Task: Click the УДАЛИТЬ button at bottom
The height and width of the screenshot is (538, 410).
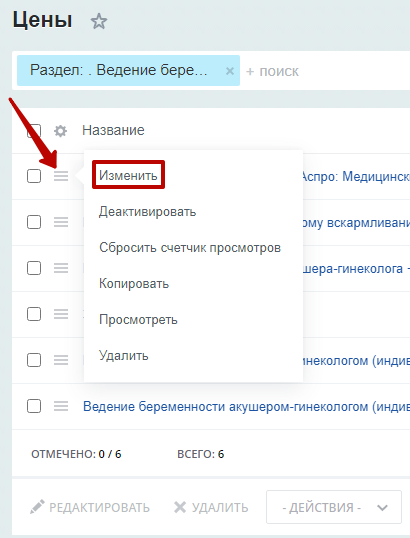Action: 211,507
